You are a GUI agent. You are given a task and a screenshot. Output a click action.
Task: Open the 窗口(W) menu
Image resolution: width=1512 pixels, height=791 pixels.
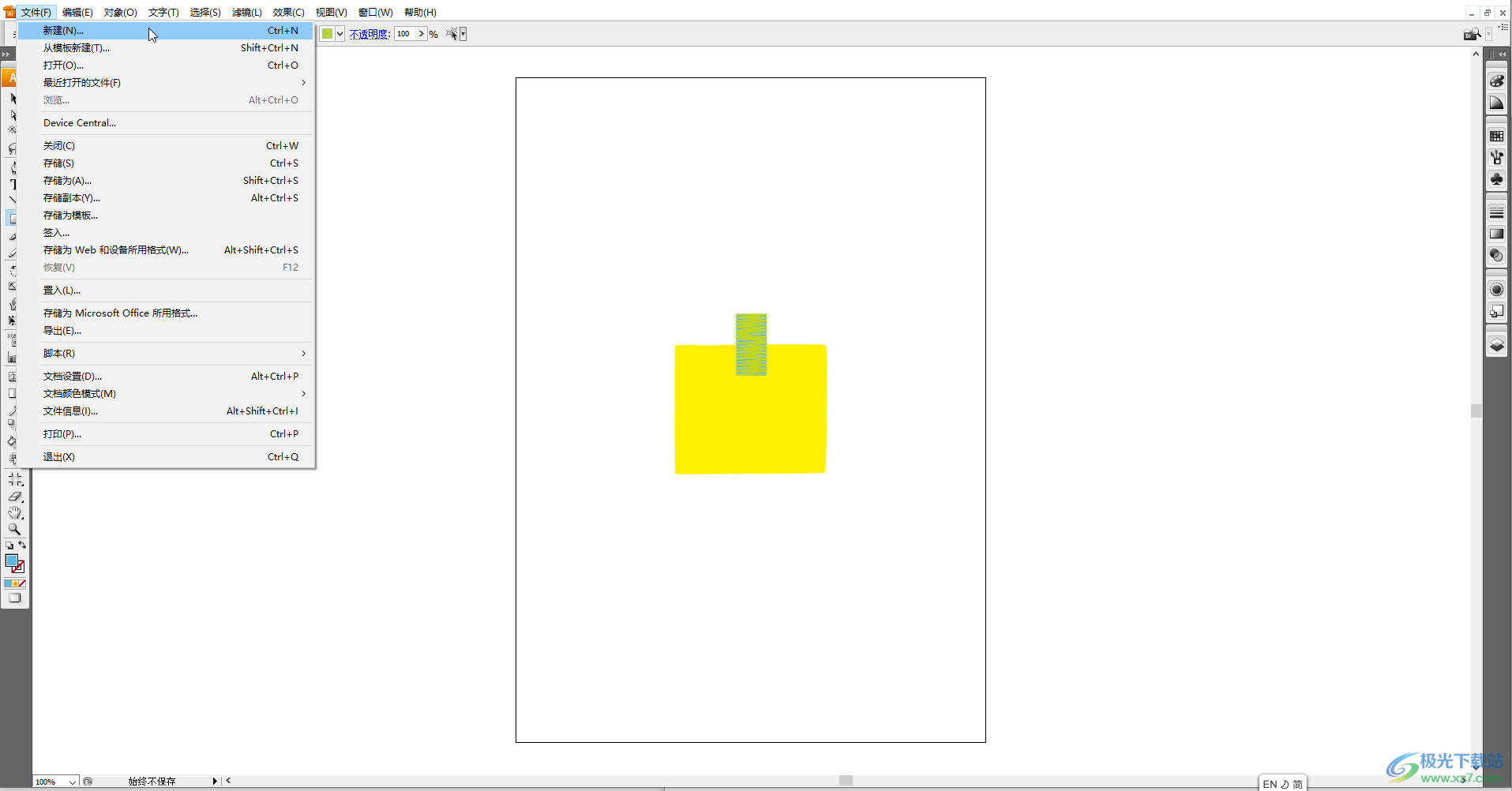[375, 12]
